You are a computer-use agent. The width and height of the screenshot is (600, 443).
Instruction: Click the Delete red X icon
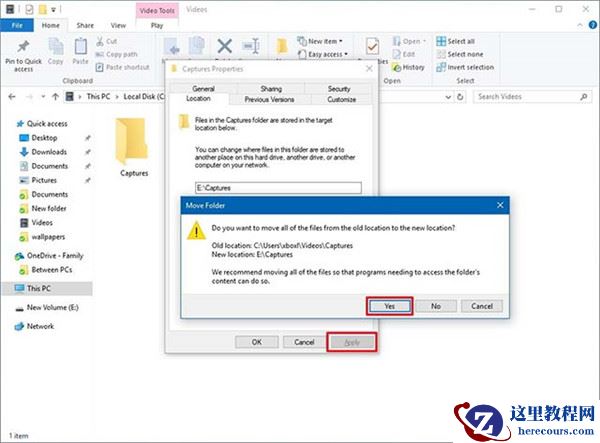(x=225, y=46)
